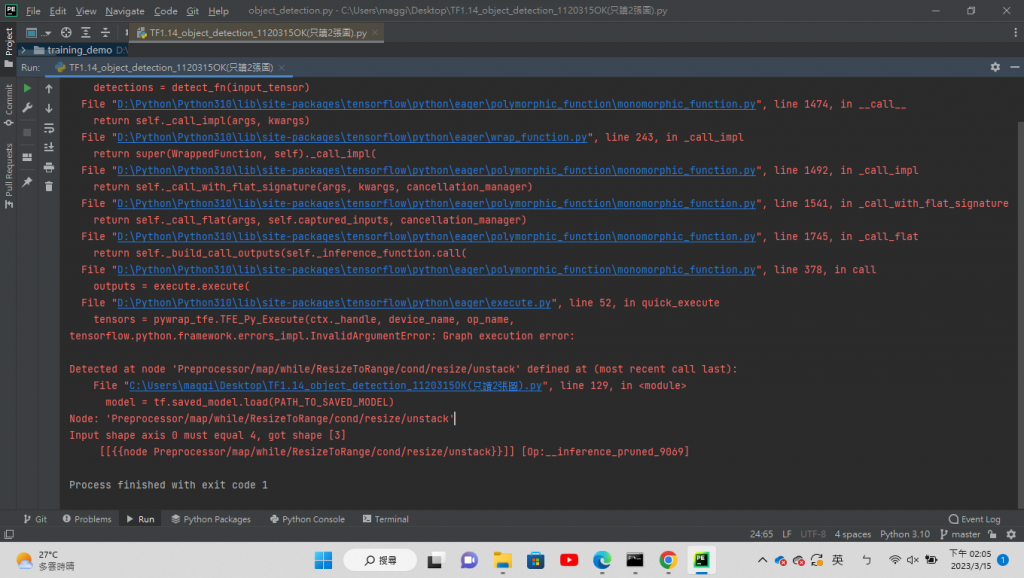
Task: Open the Git menu
Action: point(193,11)
